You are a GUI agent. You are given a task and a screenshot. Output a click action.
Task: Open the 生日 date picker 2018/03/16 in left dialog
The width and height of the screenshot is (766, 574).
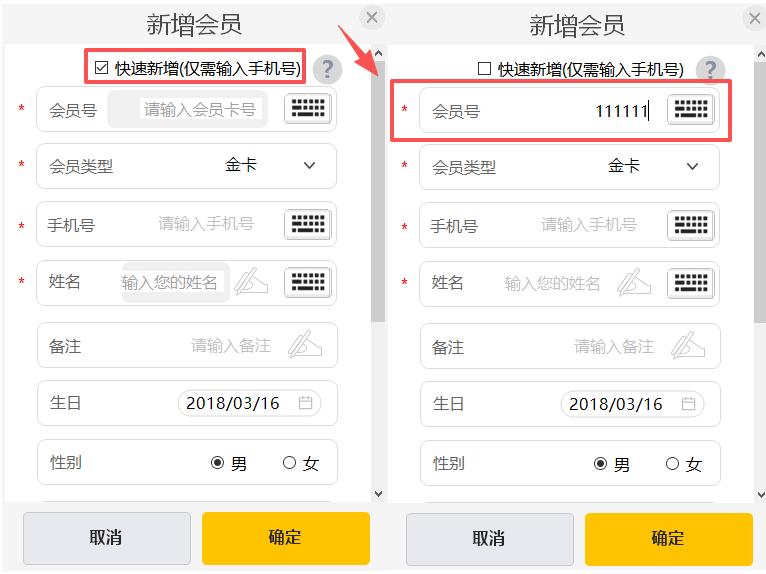coord(247,403)
